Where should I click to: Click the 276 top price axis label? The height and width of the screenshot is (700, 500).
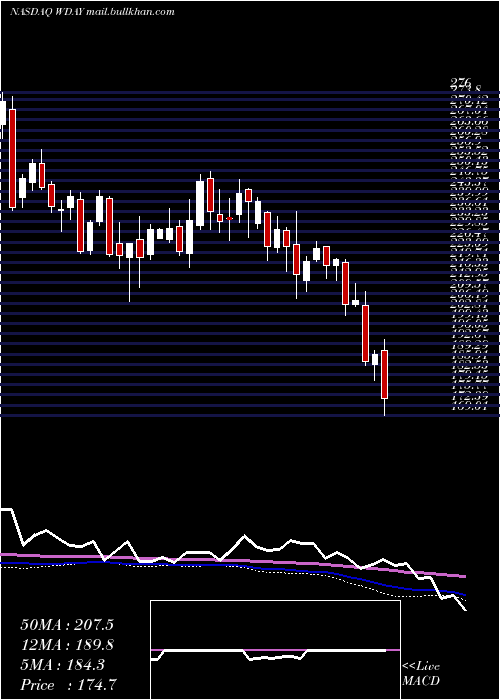(461, 82)
